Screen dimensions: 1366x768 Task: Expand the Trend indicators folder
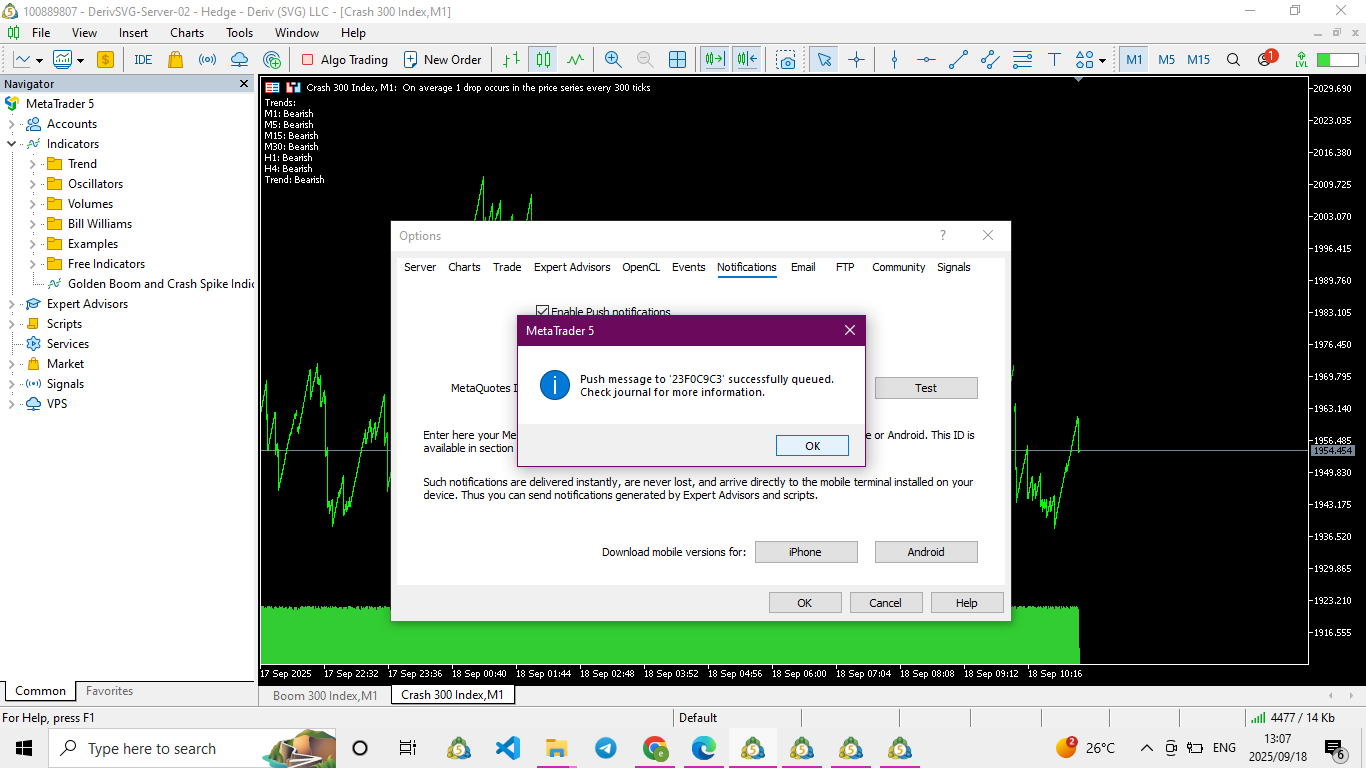(x=33, y=164)
